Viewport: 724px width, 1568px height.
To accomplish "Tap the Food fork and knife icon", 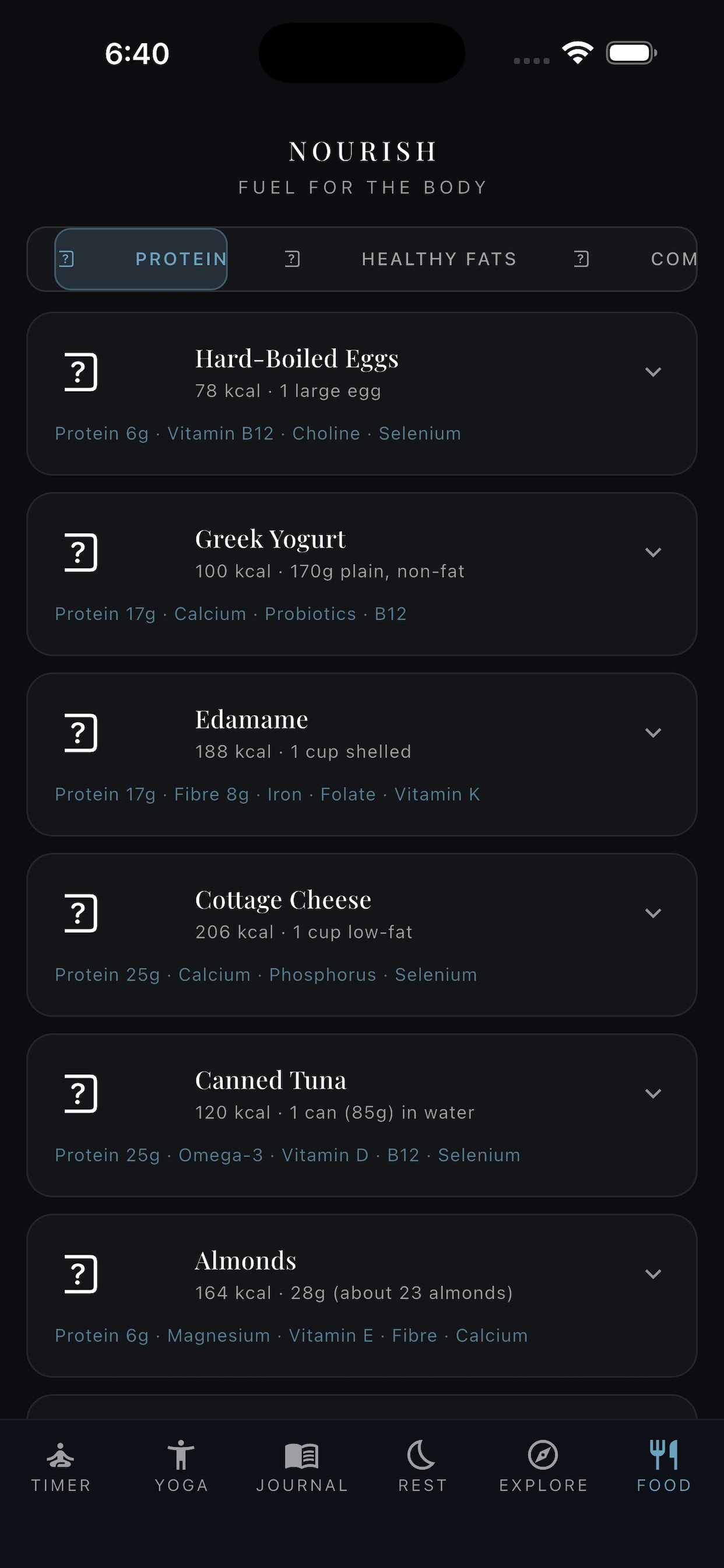I will (664, 1455).
